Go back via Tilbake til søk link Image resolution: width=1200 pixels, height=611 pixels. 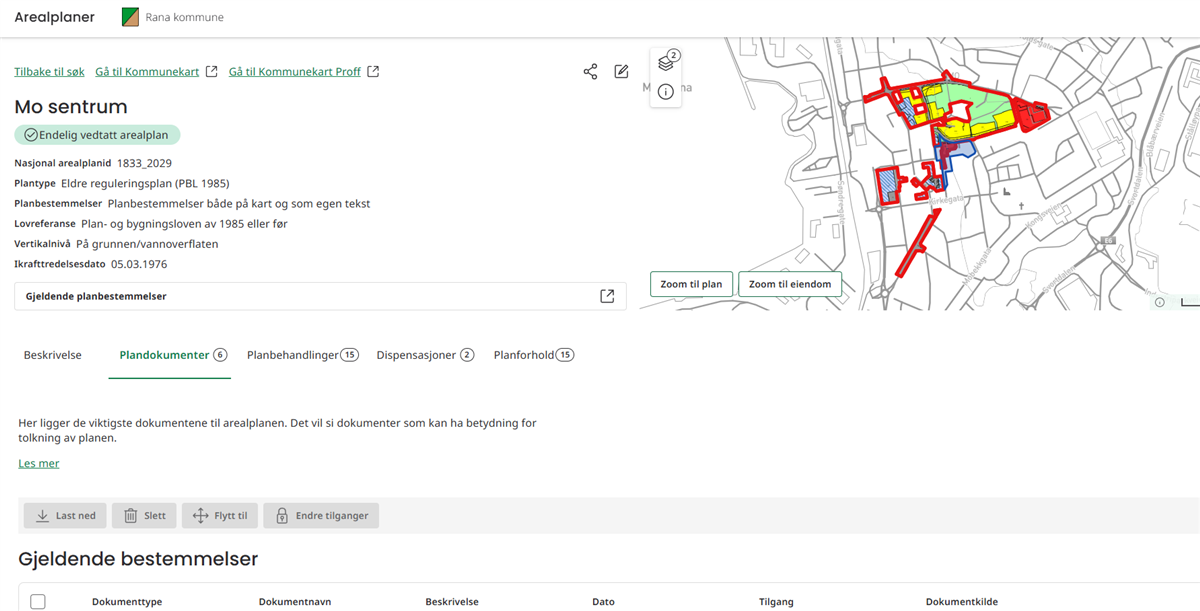click(49, 72)
